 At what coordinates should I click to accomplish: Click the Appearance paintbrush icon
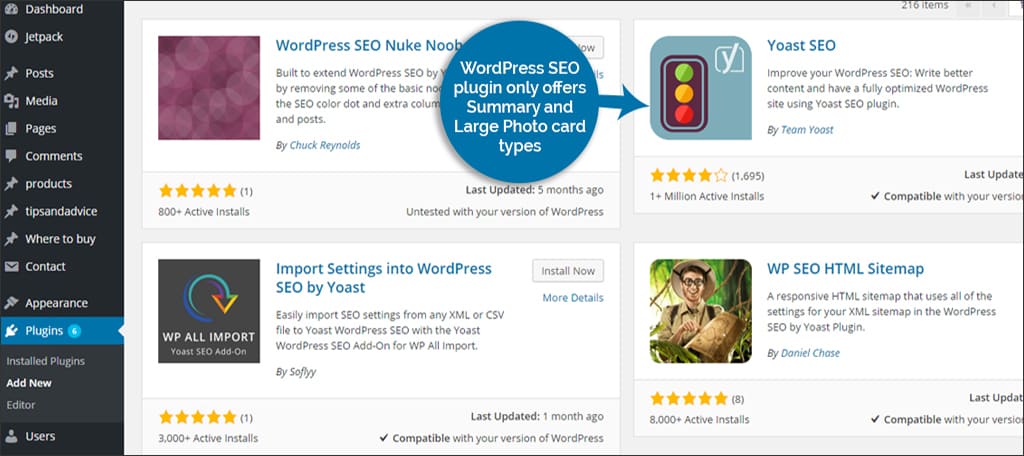coord(11,303)
